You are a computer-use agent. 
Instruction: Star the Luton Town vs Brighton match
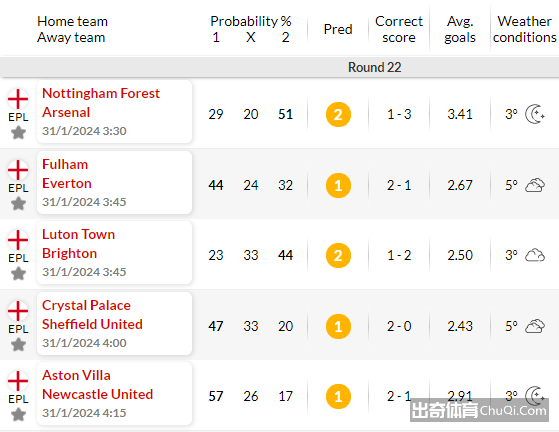coord(18,274)
